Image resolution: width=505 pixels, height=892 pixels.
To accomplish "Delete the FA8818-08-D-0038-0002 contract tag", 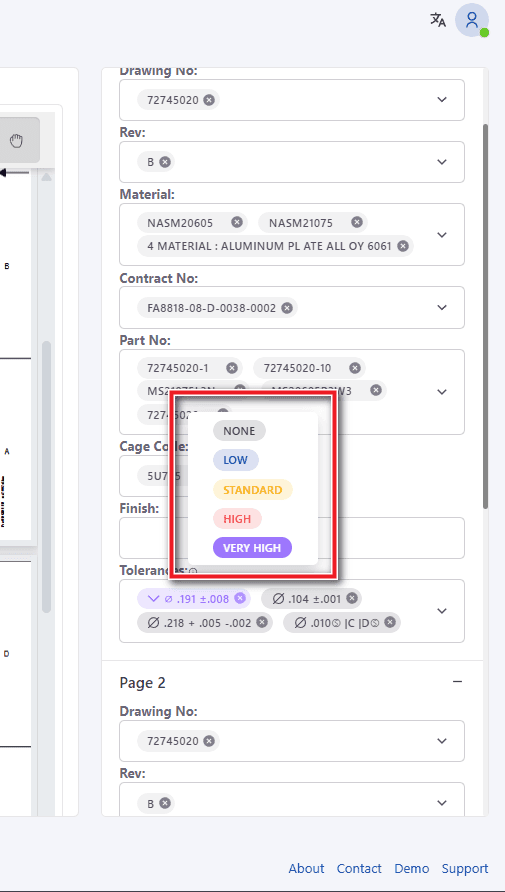I will pyautogui.click(x=287, y=308).
